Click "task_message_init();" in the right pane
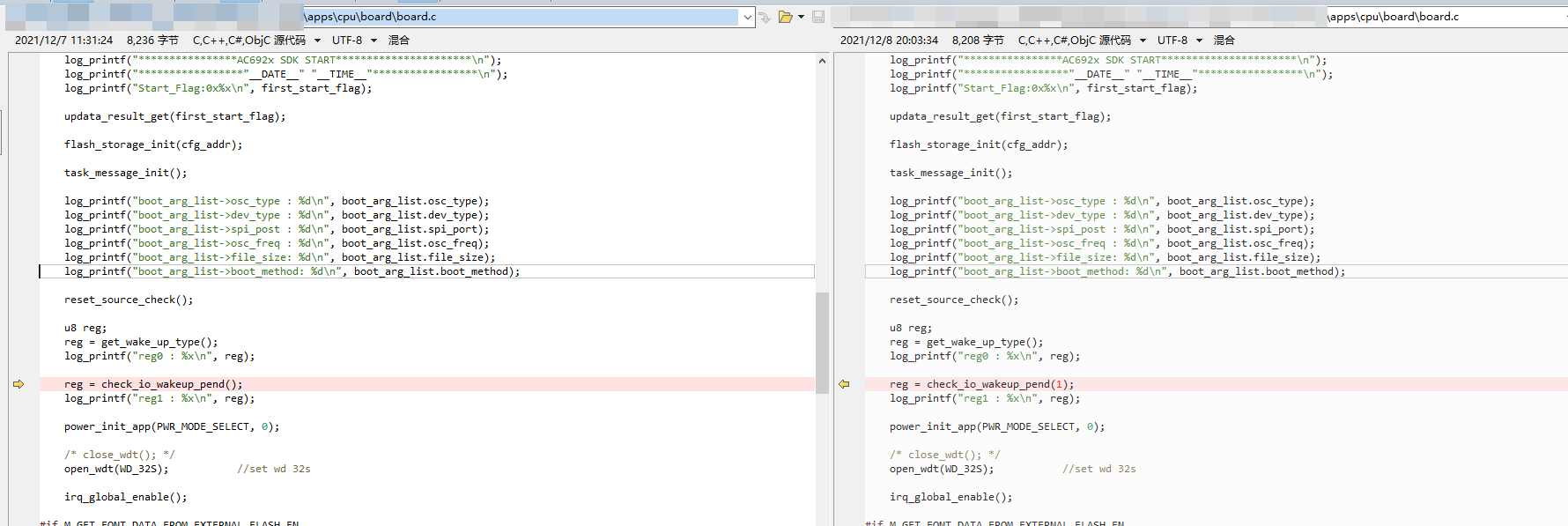Screen dimensions: 1568x526 pyautogui.click(x=950, y=173)
